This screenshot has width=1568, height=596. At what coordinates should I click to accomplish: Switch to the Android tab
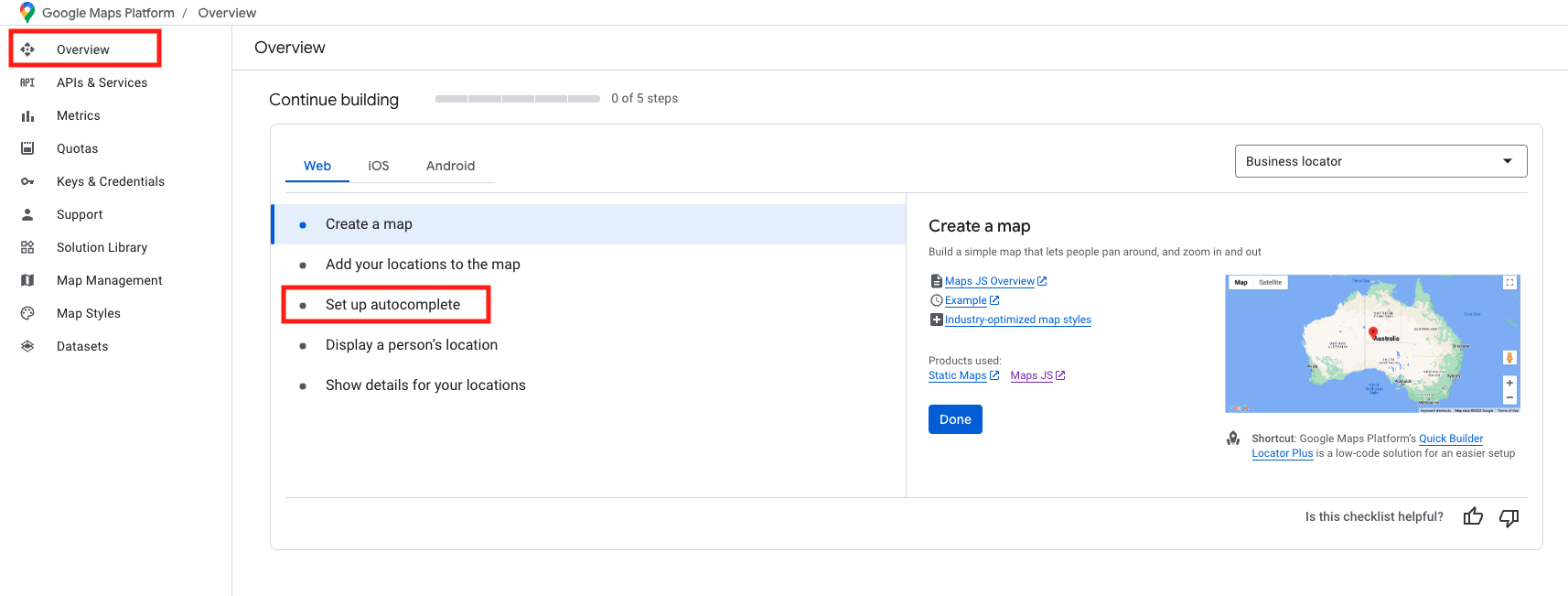450,166
